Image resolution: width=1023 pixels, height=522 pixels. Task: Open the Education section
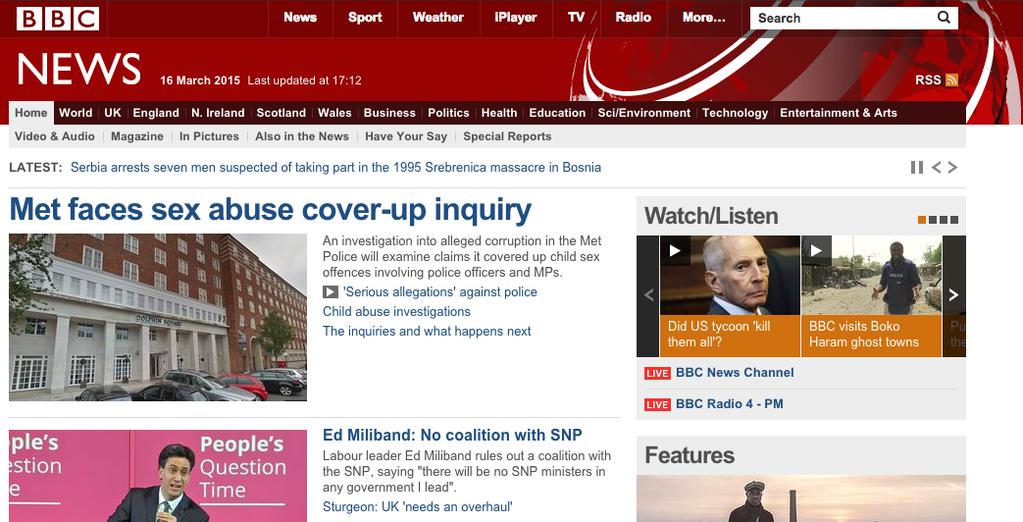(x=557, y=113)
